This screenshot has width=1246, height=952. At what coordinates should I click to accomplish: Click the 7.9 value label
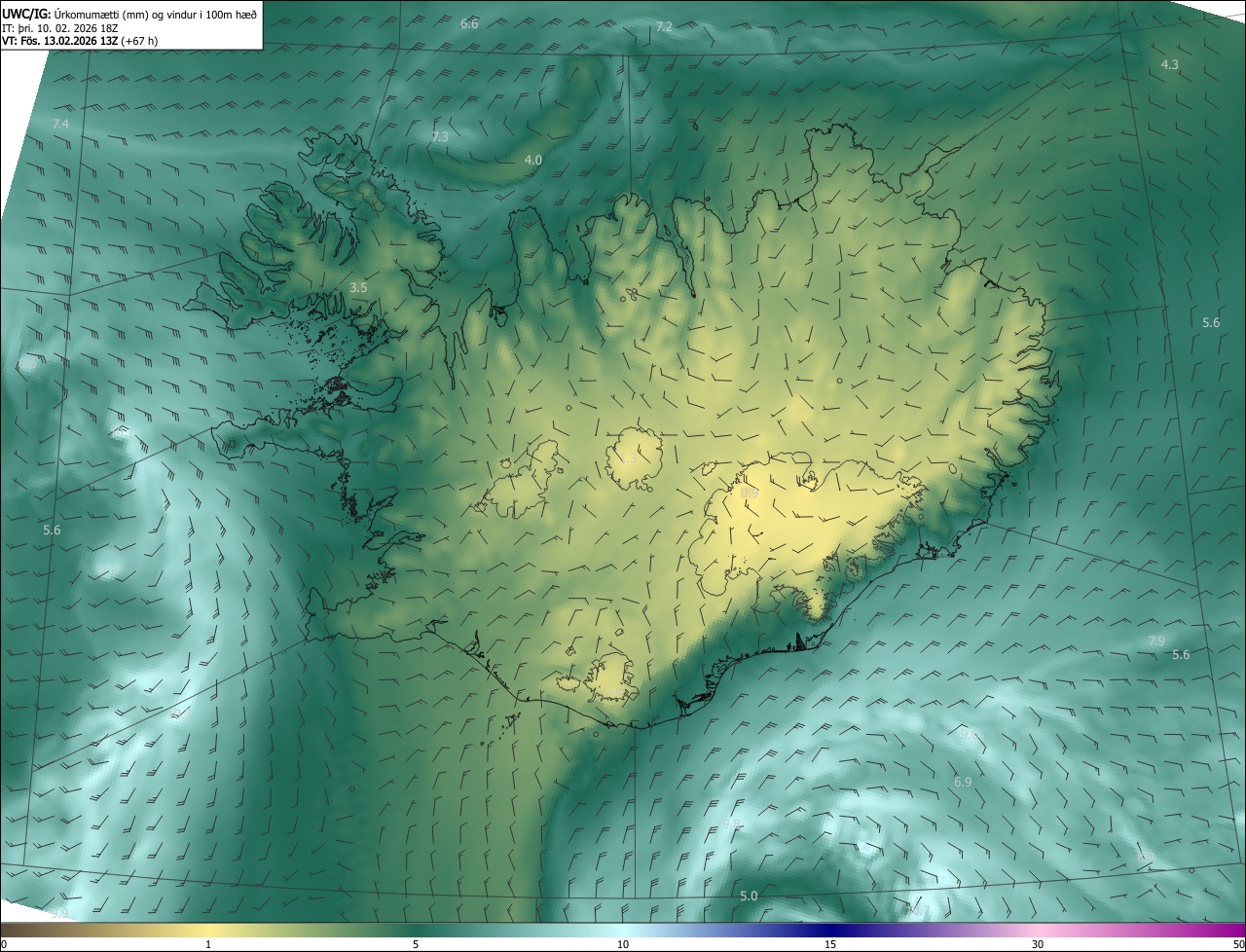(1155, 641)
